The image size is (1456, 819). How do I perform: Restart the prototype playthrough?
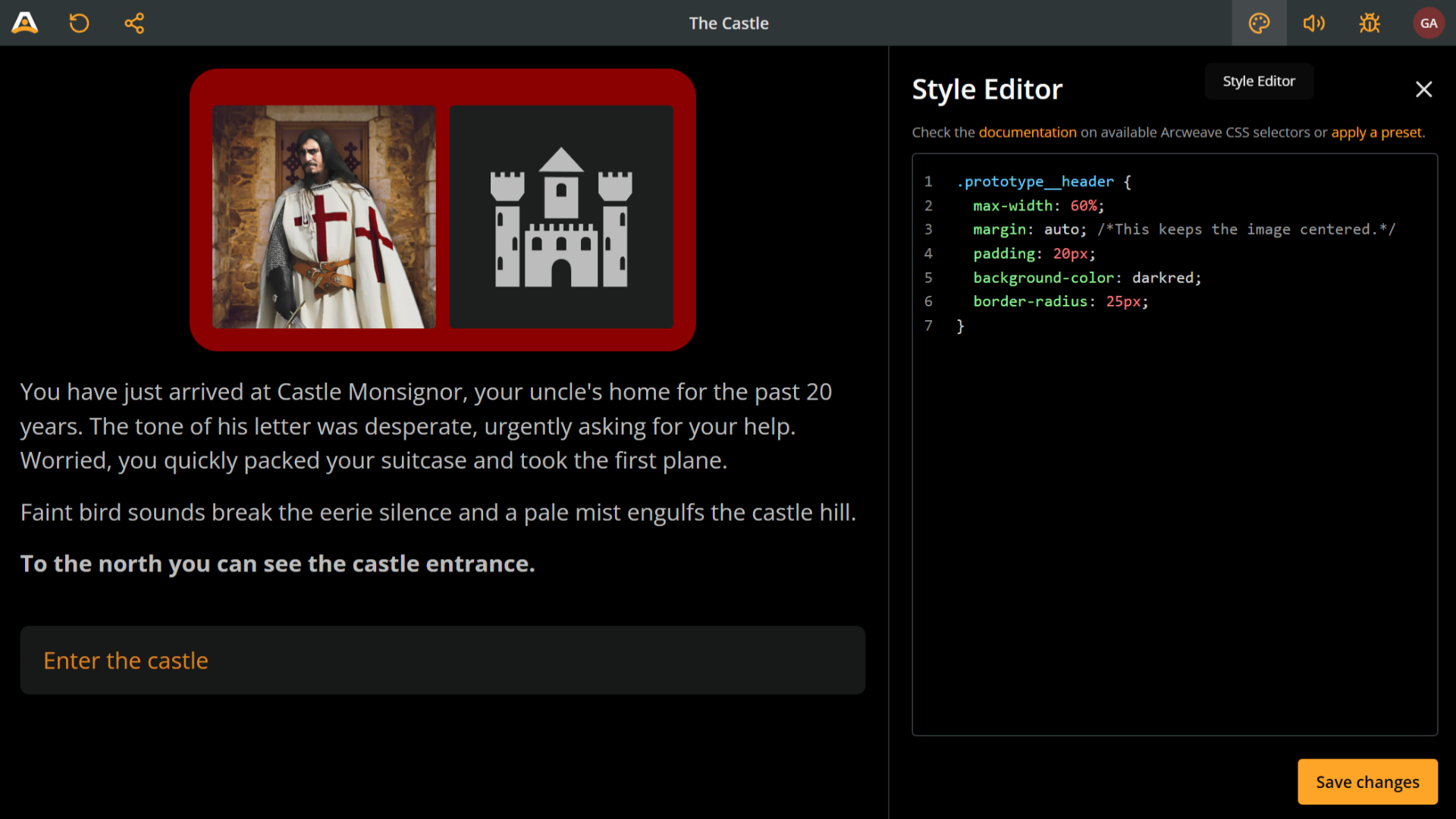(x=79, y=23)
